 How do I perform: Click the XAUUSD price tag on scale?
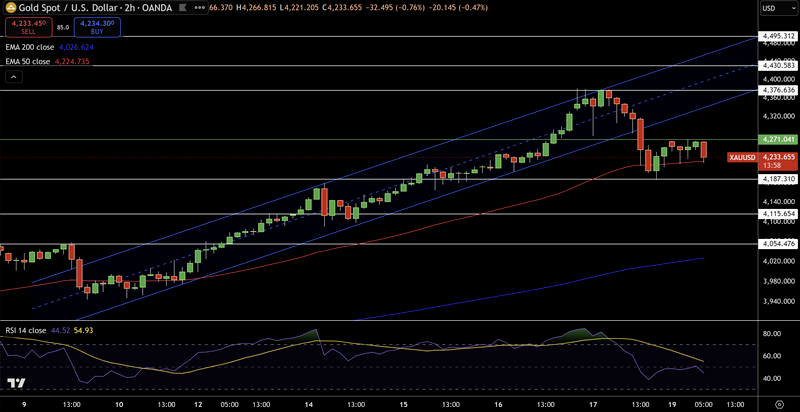[x=741, y=157]
